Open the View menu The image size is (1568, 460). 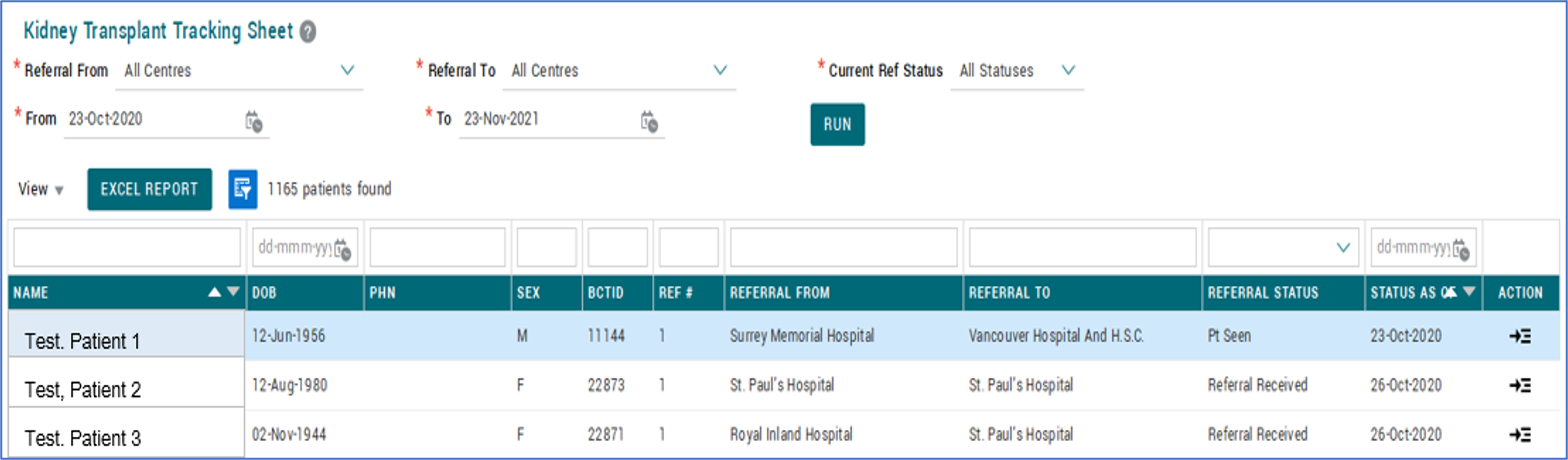[41, 190]
